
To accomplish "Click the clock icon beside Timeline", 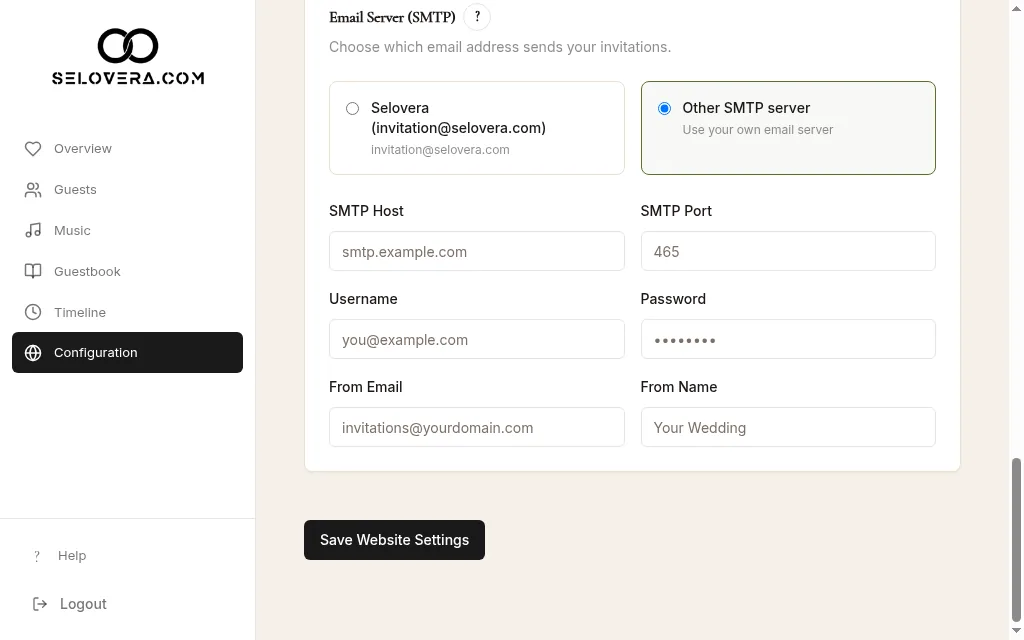I will pos(33,312).
